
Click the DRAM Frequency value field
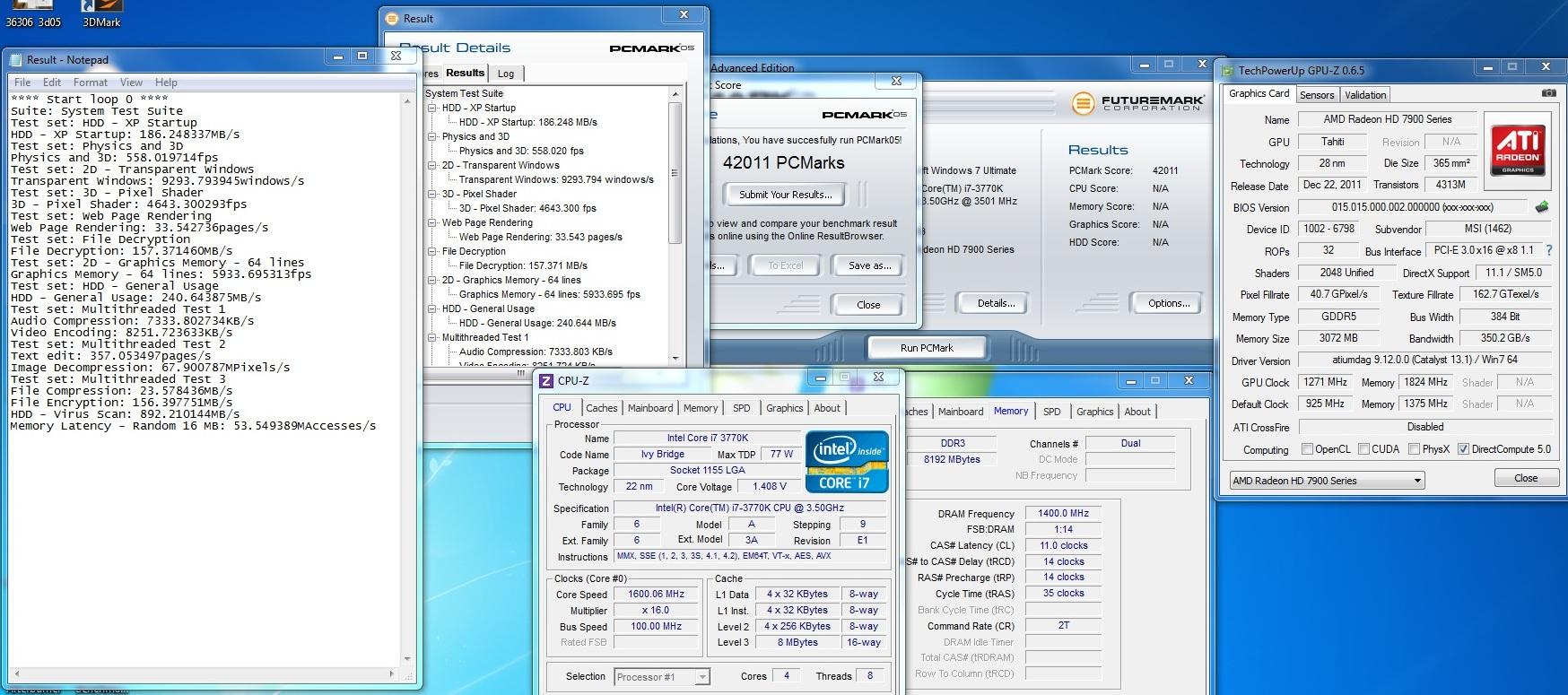1063,514
